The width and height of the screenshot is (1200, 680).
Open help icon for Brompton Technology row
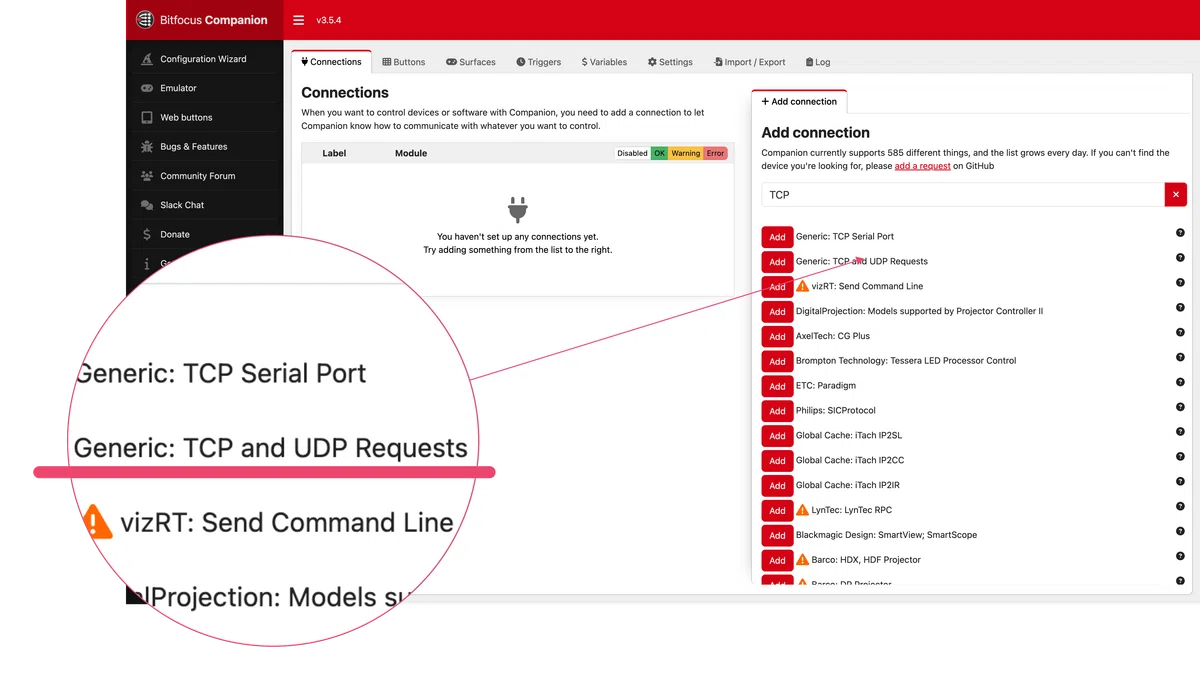[1180, 357]
